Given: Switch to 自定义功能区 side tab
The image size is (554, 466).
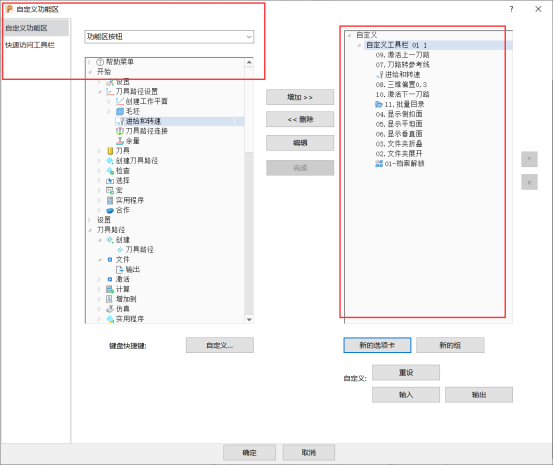Looking at the screenshot, I should (35, 28).
